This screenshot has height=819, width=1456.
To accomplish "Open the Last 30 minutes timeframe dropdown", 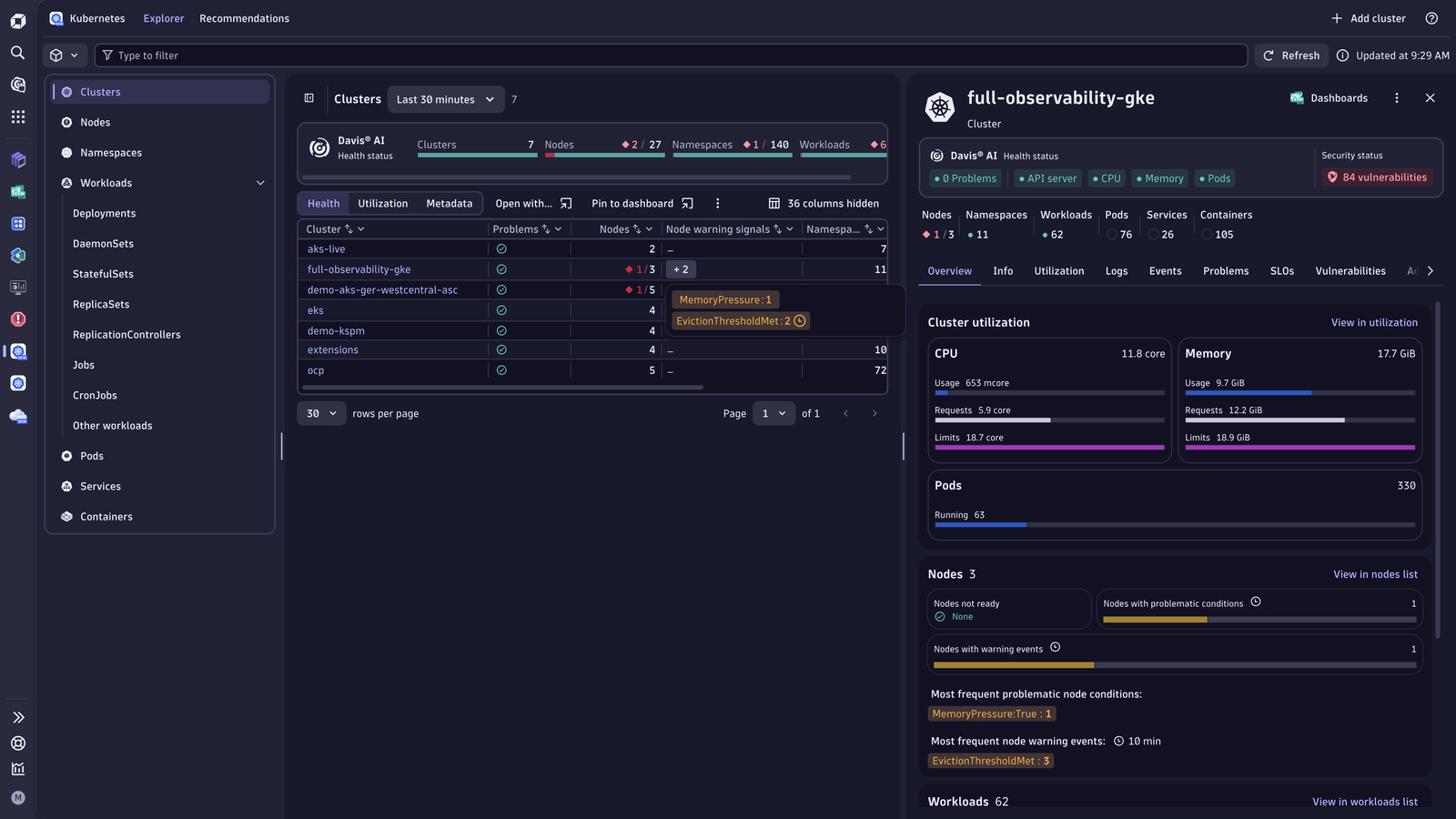I will (x=446, y=99).
